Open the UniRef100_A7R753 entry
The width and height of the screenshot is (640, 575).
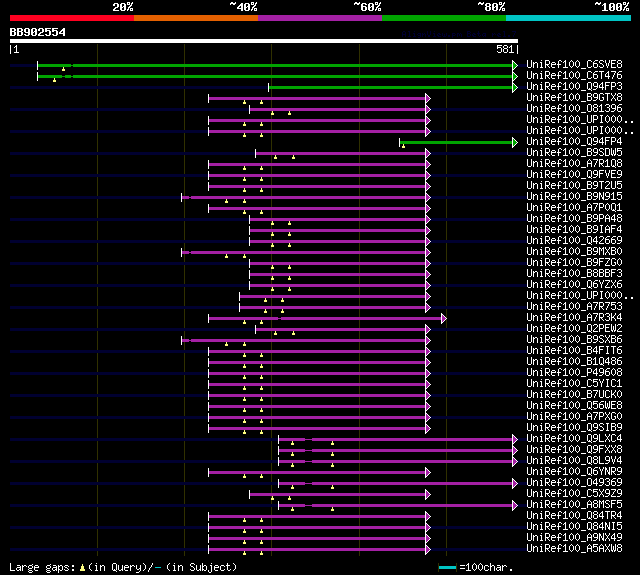click(x=574, y=307)
